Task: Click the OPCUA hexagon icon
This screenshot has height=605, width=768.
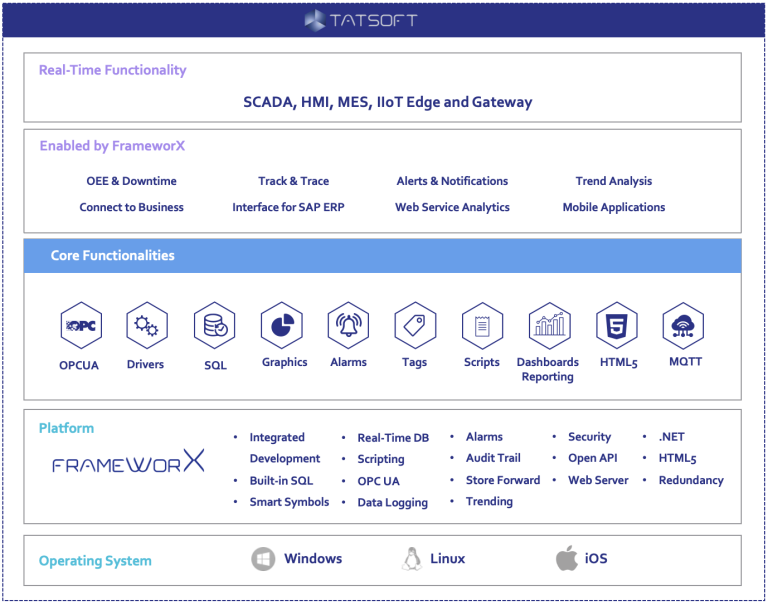Action: click(x=80, y=326)
